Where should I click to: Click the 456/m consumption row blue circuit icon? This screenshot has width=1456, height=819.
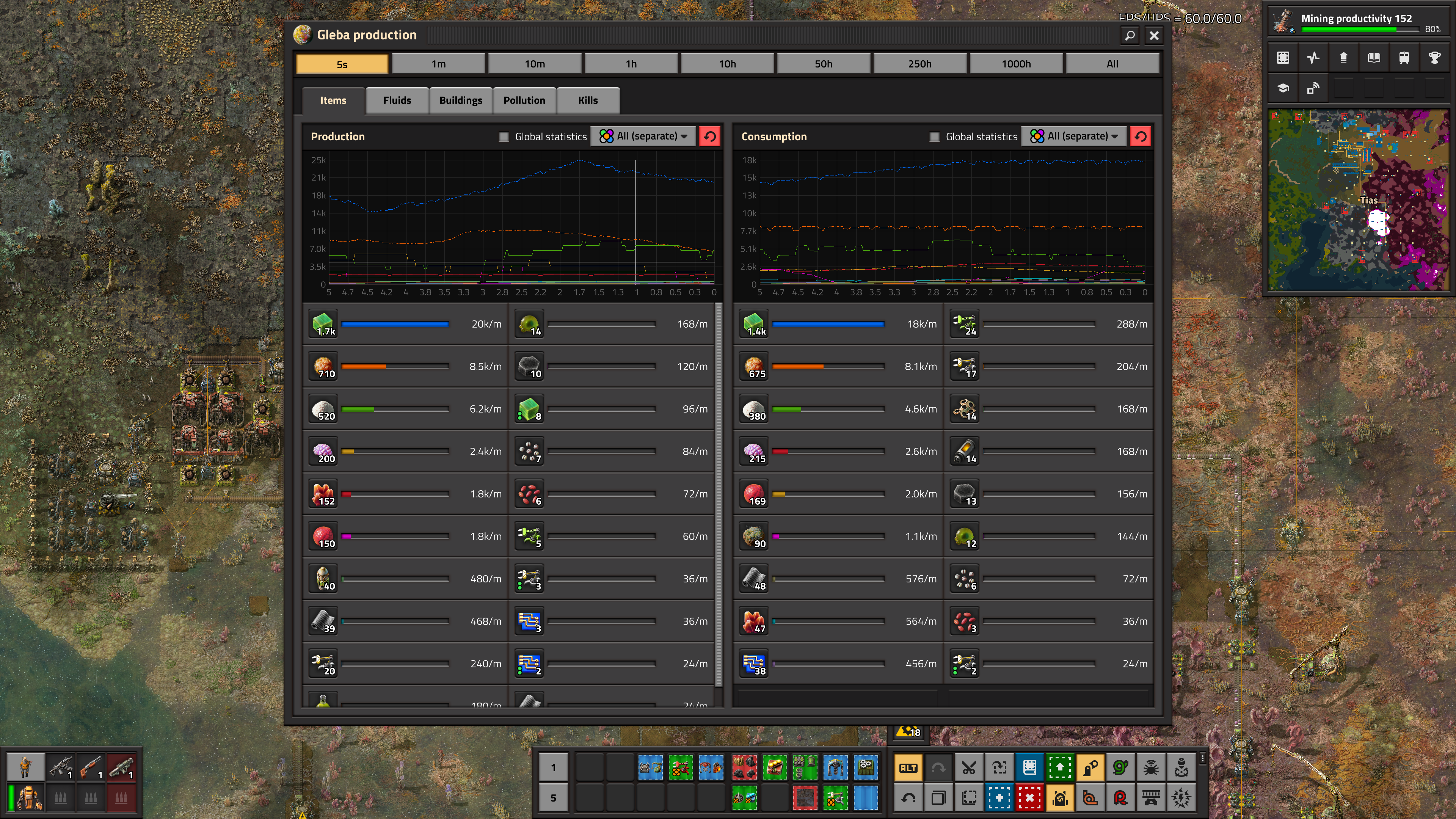[x=754, y=664]
